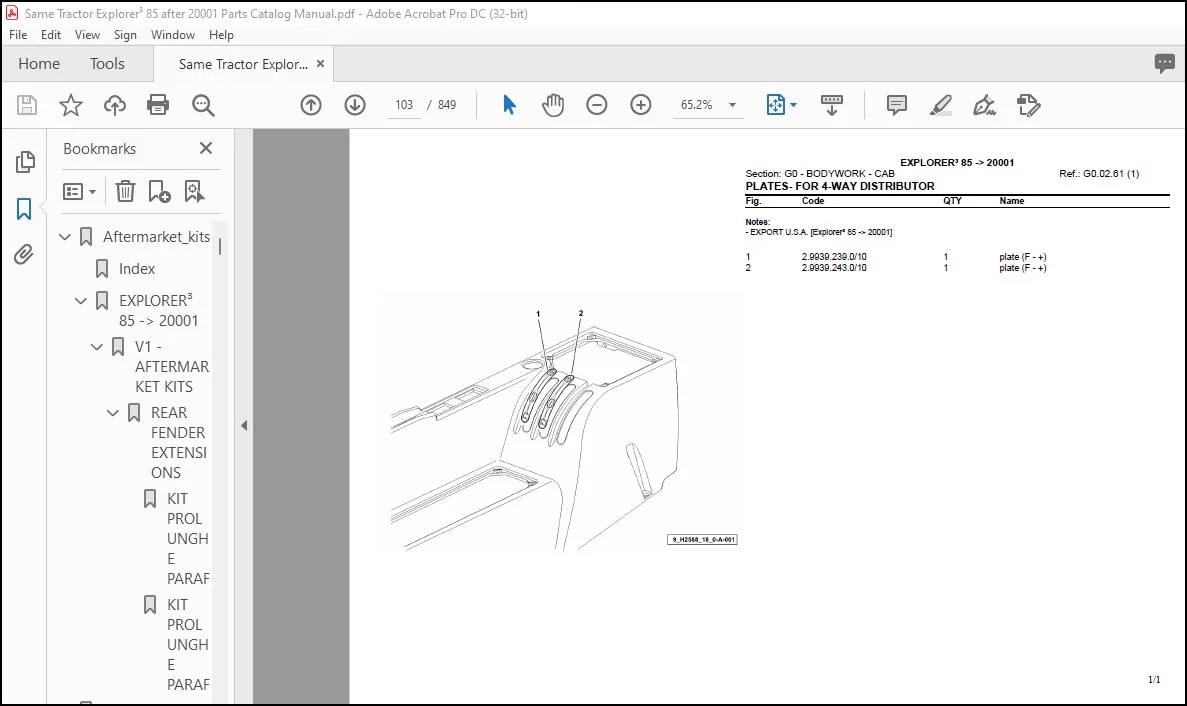
Task: Click part code 2.9939.243.0/10
Action: coord(833,268)
